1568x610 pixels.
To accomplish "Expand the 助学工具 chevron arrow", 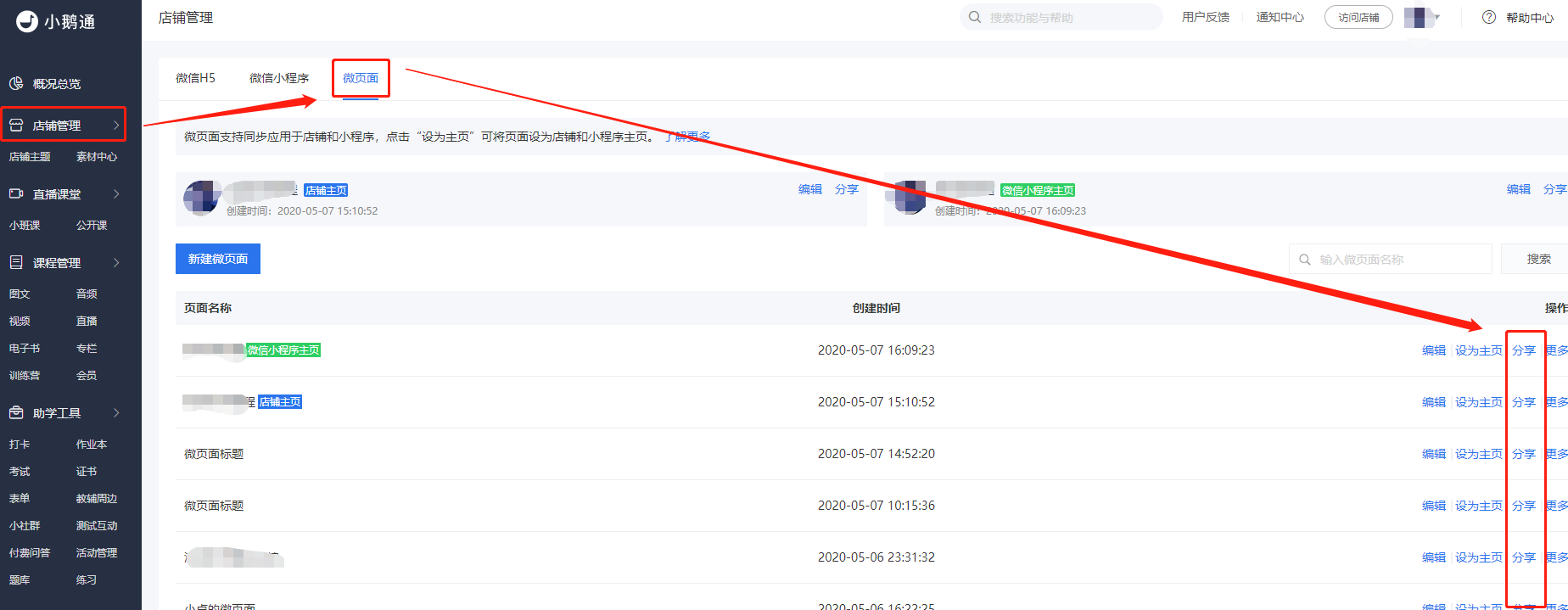I will point(116,412).
